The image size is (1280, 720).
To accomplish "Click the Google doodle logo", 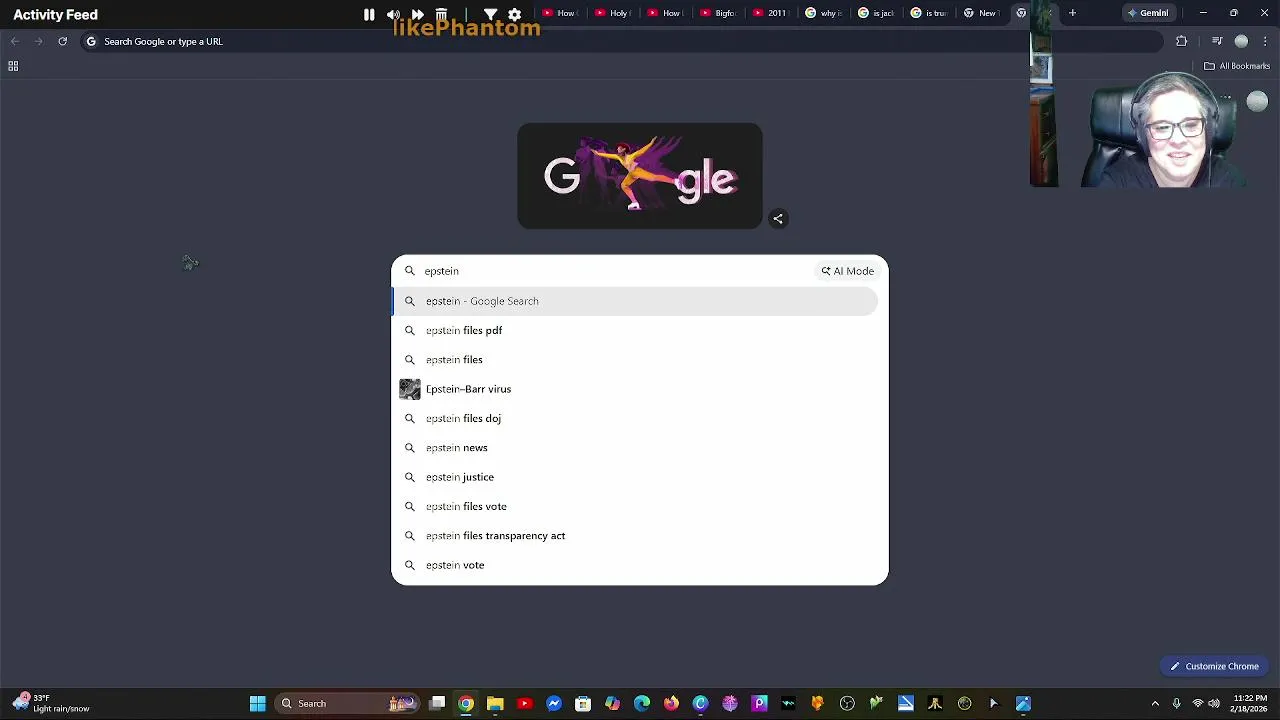I will (x=640, y=176).
